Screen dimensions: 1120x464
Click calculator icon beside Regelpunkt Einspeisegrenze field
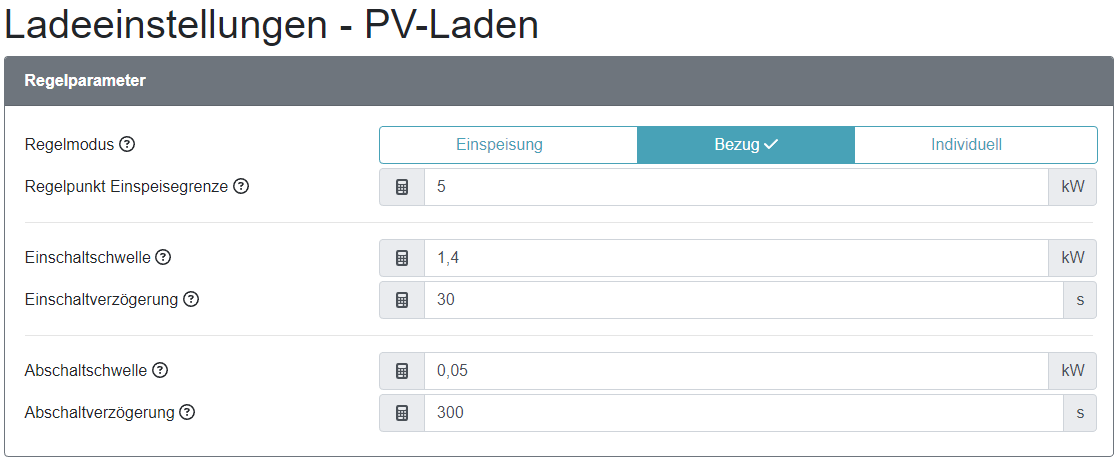pyautogui.click(x=402, y=187)
